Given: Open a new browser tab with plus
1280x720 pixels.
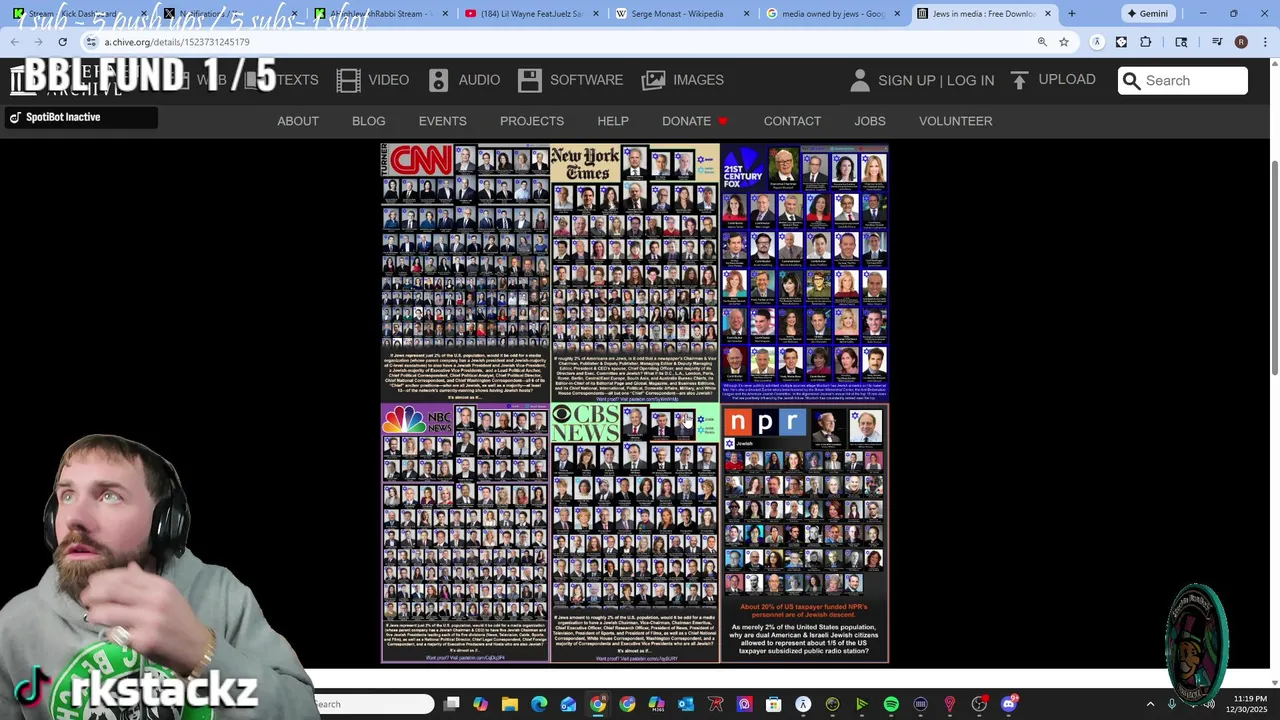Looking at the screenshot, I should tap(1072, 14).
